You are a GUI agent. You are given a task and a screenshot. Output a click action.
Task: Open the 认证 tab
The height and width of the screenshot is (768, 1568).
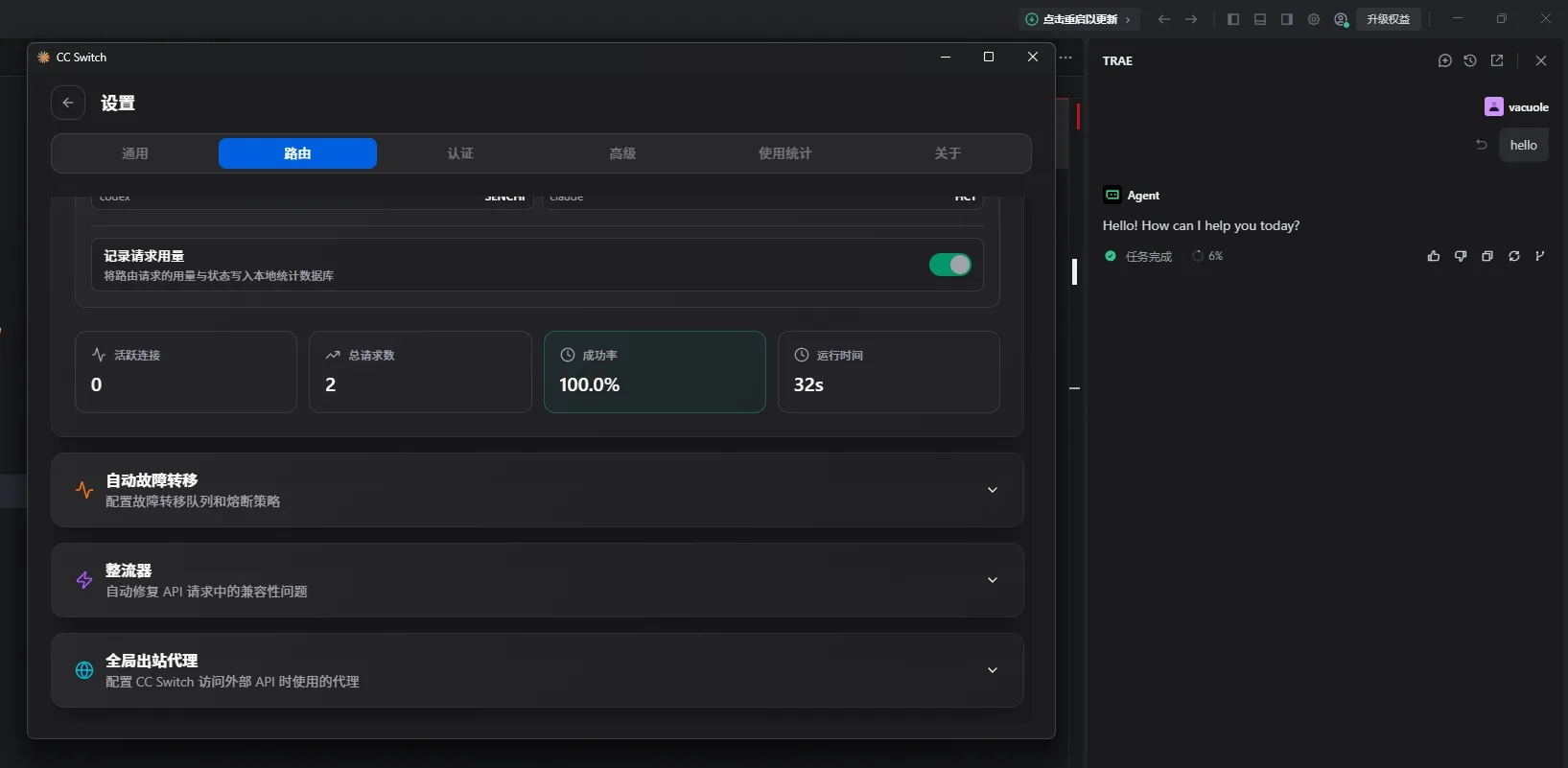coord(460,153)
